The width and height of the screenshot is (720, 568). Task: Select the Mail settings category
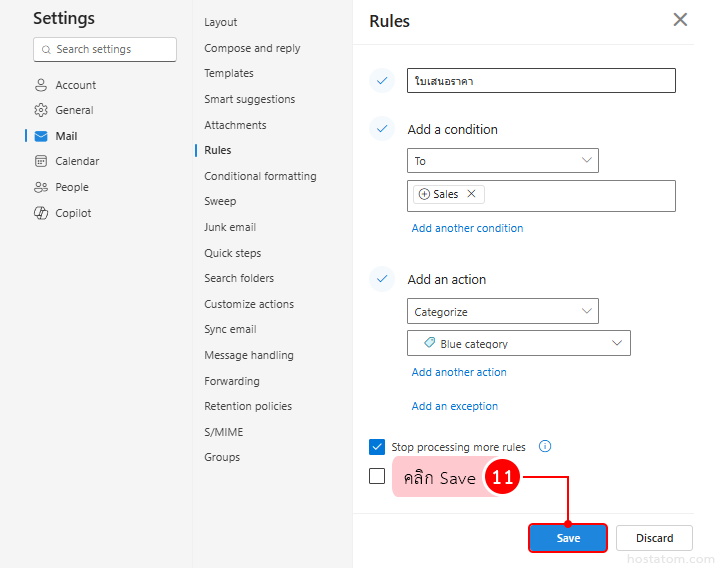coord(66,136)
